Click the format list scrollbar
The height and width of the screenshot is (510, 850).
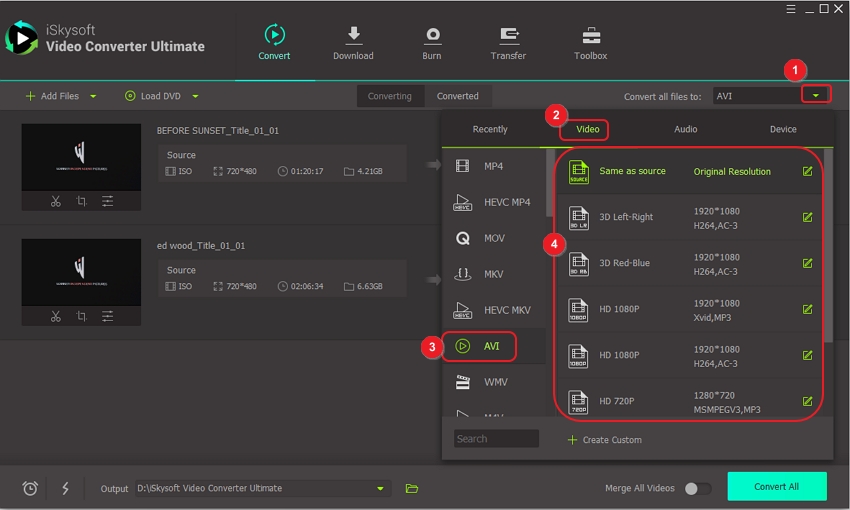pos(550,183)
